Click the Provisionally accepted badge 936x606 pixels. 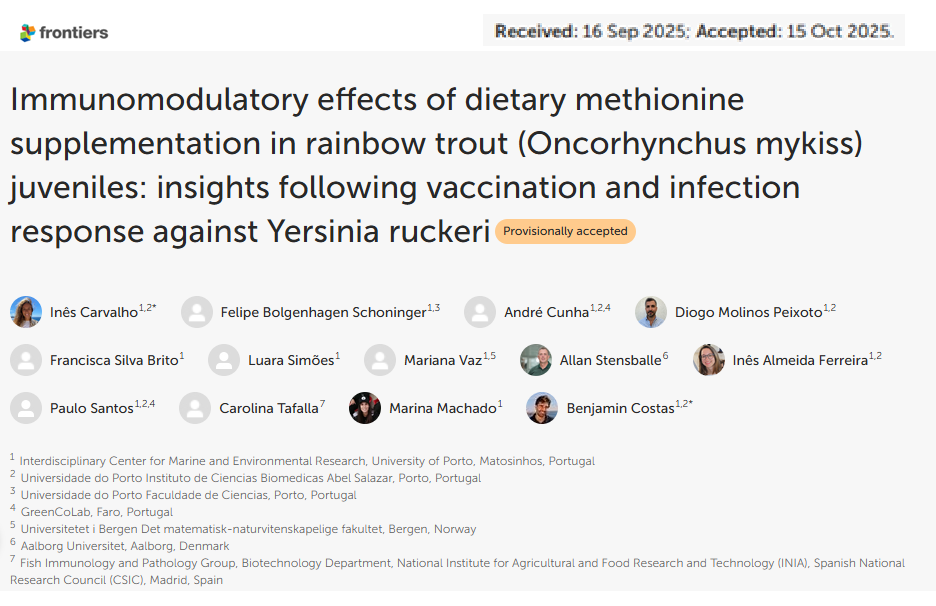565,231
